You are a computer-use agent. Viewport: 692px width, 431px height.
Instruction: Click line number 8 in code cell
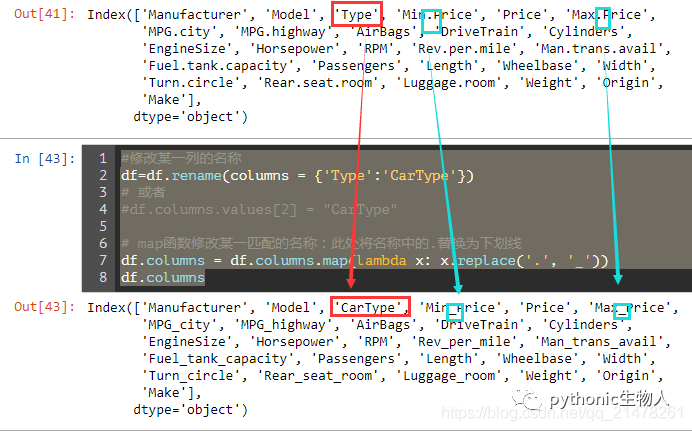pyautogui.click(x=103, y=277)
